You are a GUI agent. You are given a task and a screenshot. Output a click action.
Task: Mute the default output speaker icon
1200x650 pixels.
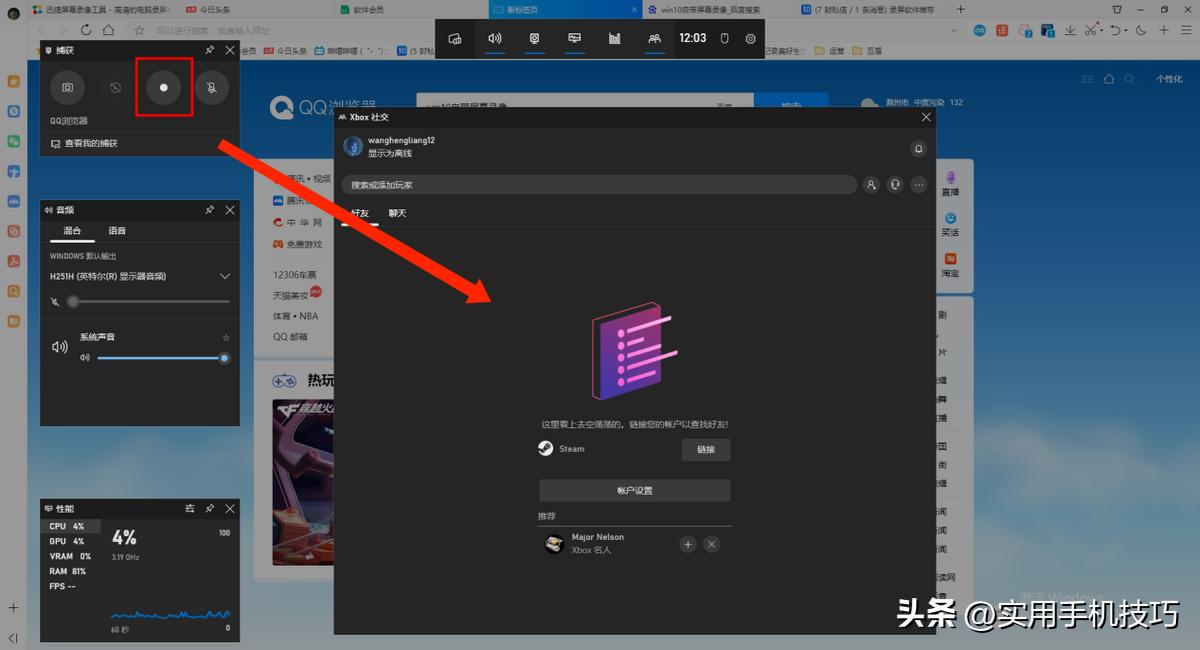55,301
